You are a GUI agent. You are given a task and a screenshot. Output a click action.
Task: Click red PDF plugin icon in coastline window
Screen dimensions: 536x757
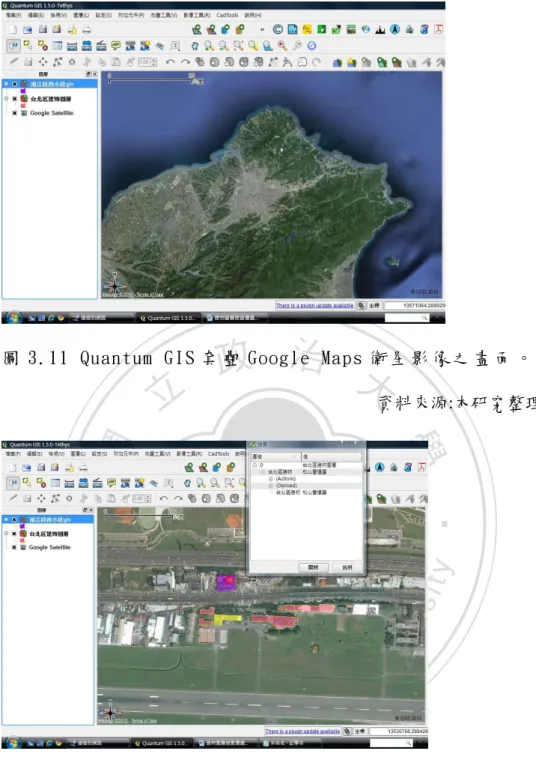[438, 29]
